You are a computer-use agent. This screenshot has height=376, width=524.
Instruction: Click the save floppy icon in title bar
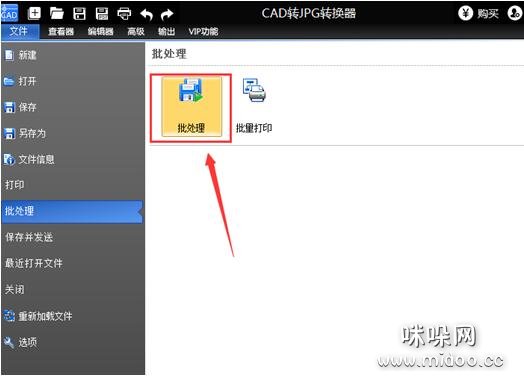pyautogui.click(x=79, y=13)
